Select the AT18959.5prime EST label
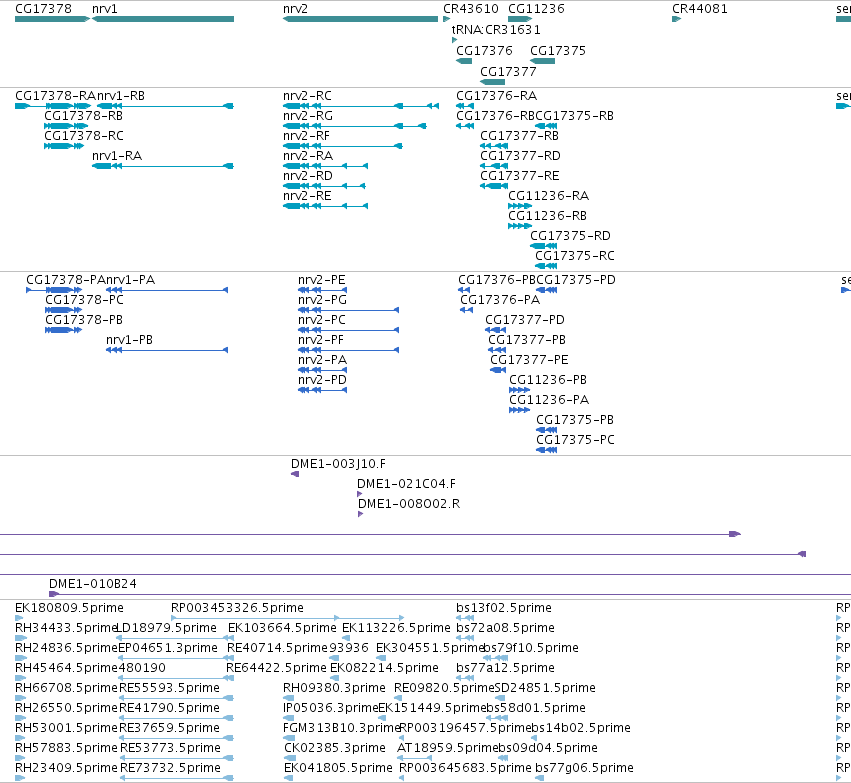This screenshot has height=783, width=851. tap(448, 748)
